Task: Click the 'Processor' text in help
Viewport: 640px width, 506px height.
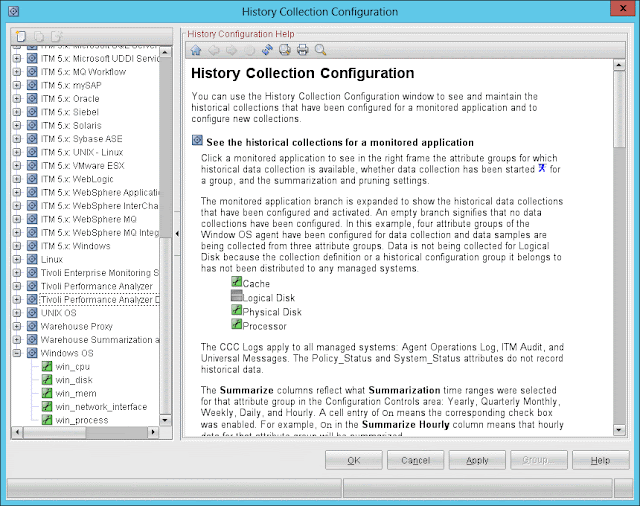Action: pyautogui.click(x=264, y=326)
